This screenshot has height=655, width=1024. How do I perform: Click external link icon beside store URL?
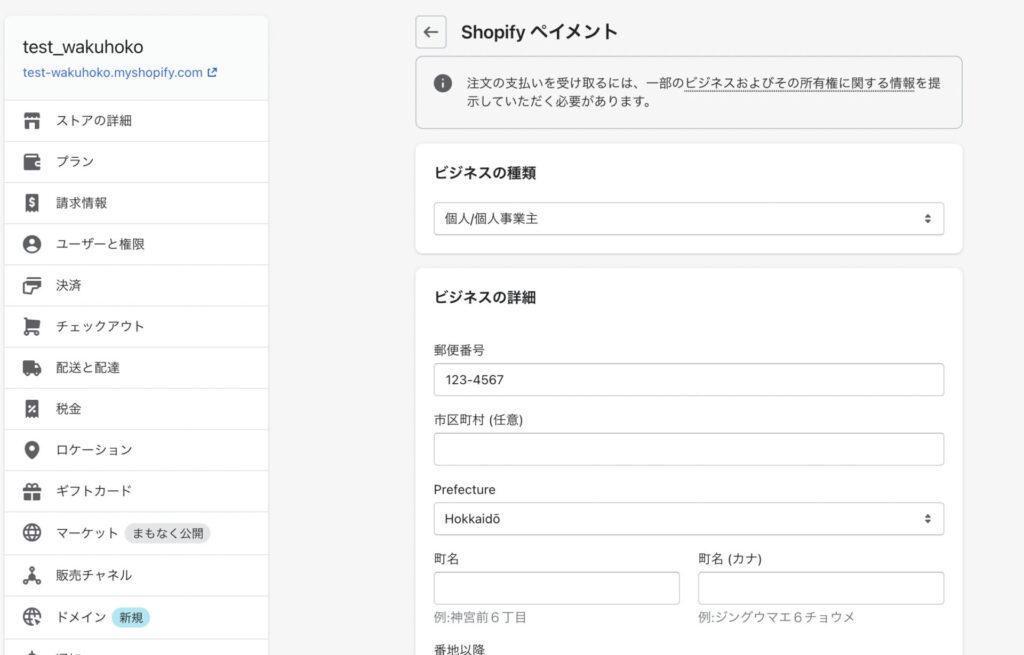click(212, 72)
